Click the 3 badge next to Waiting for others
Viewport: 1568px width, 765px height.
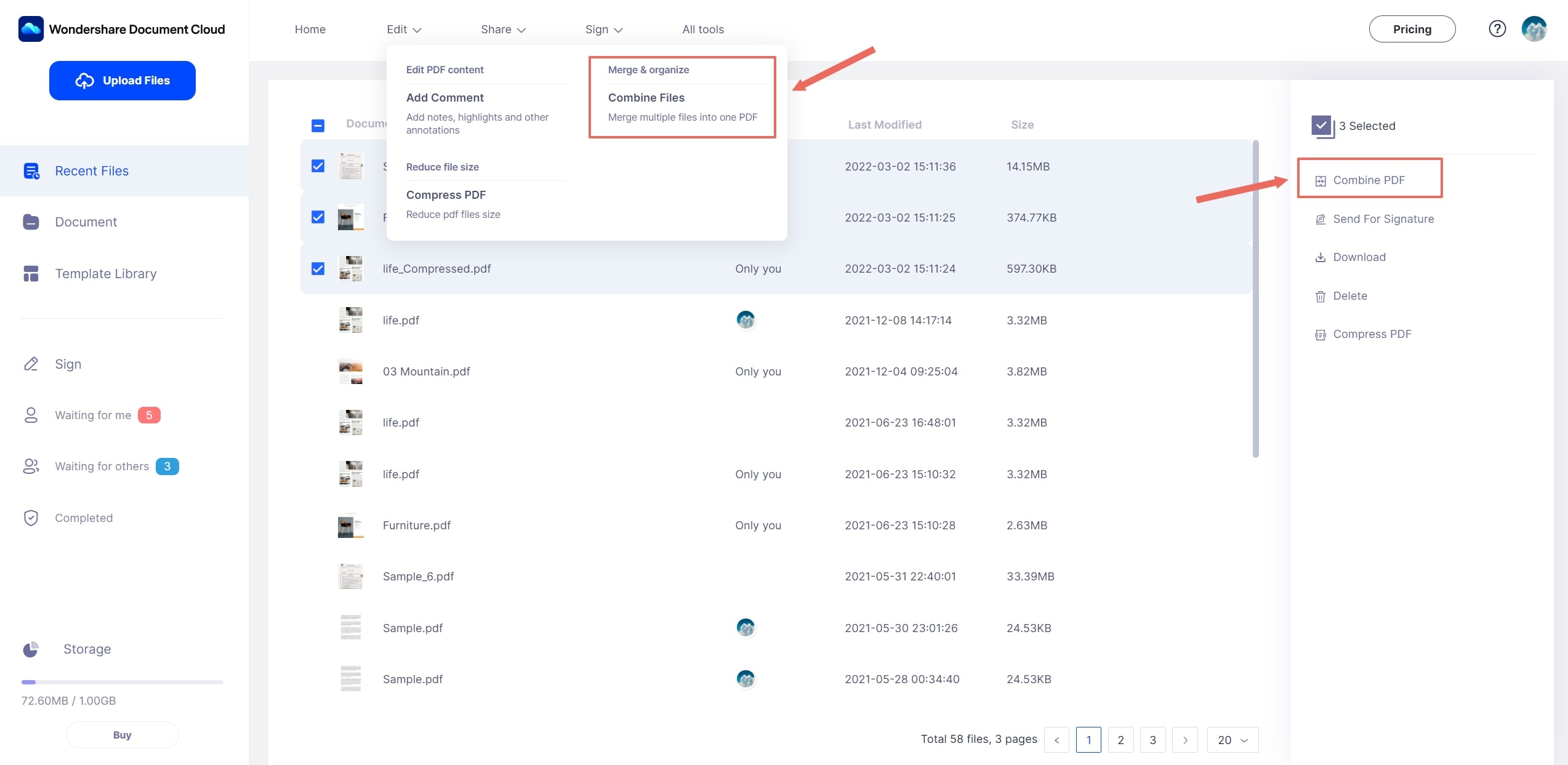point(167,467)
